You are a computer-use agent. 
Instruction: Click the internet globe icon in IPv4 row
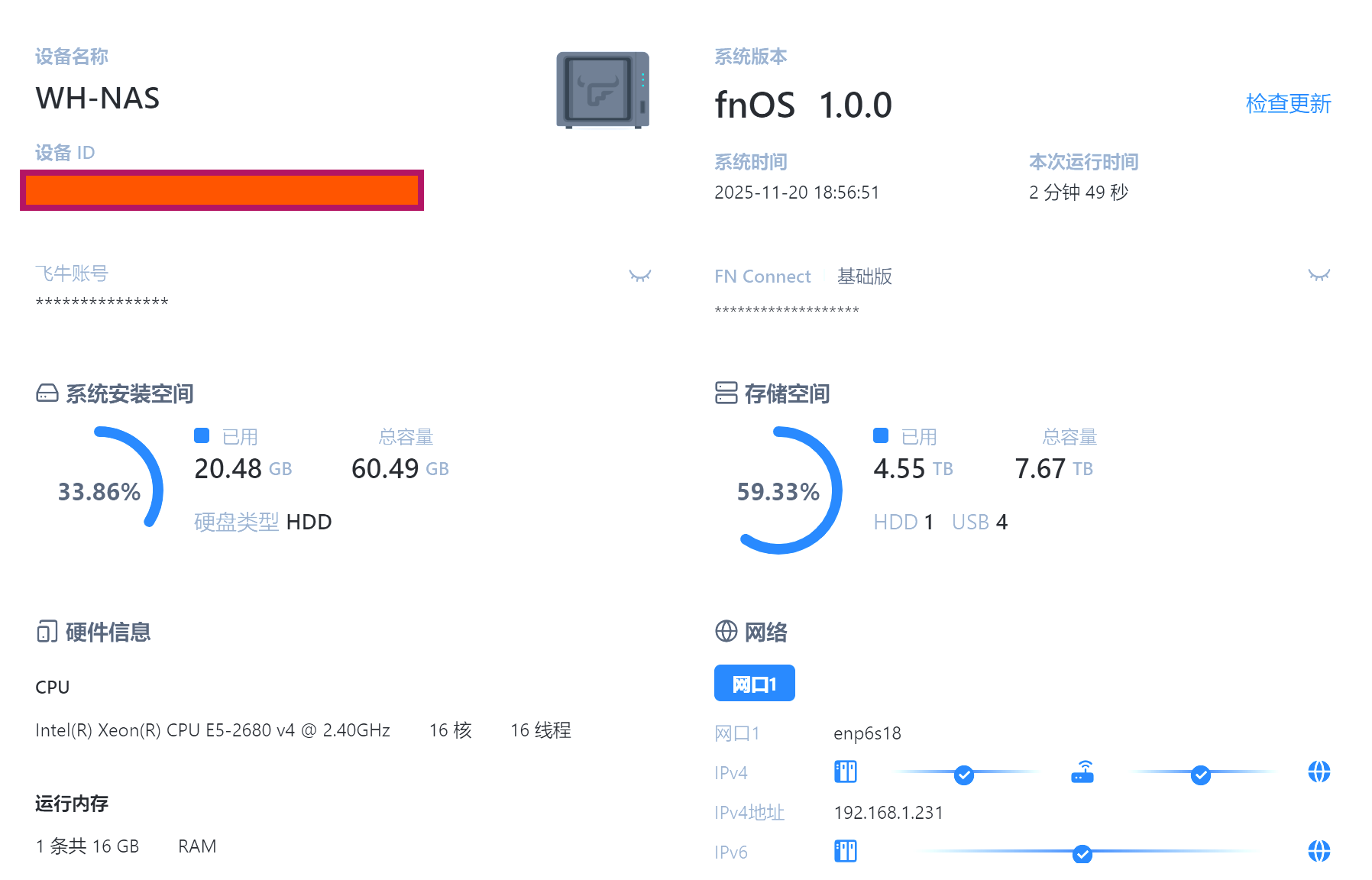(1319, 772)
